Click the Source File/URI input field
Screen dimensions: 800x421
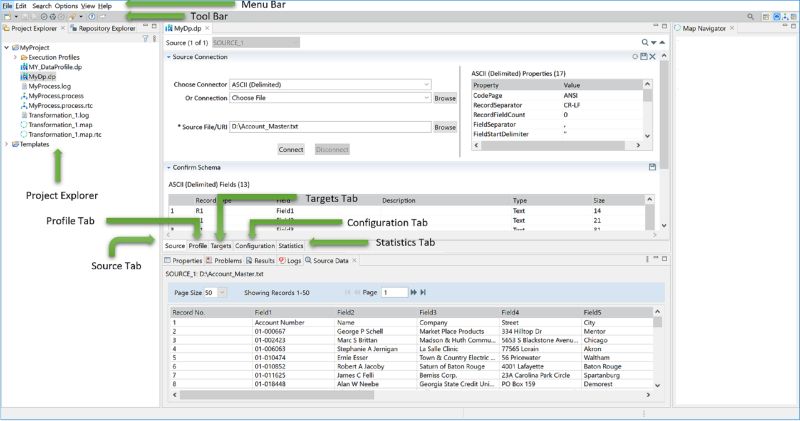pyautogui.click(x=330, y=127)
